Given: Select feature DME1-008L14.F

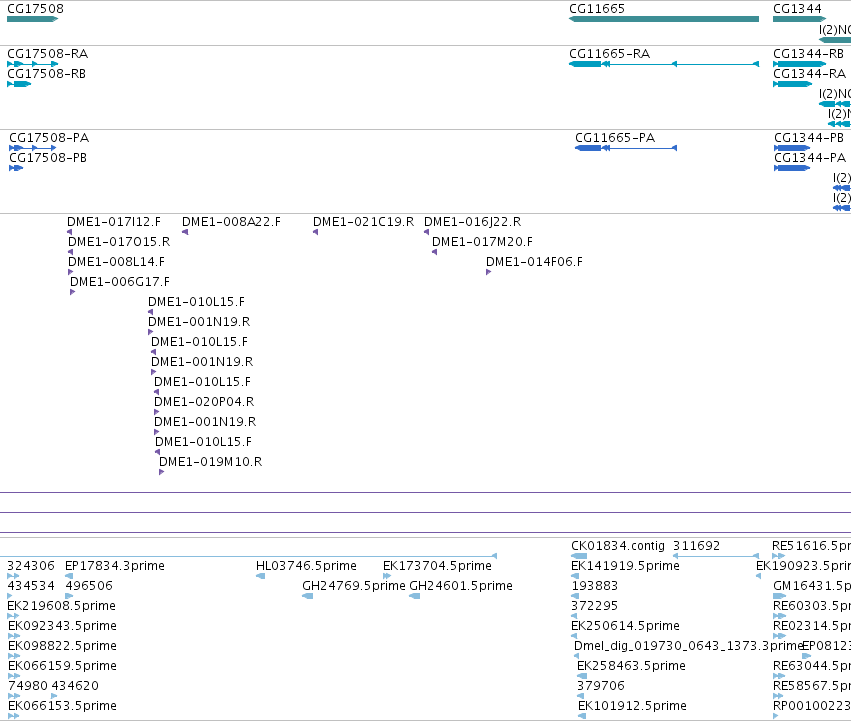Looking at the screenshot, I should (x=71, y=272).
